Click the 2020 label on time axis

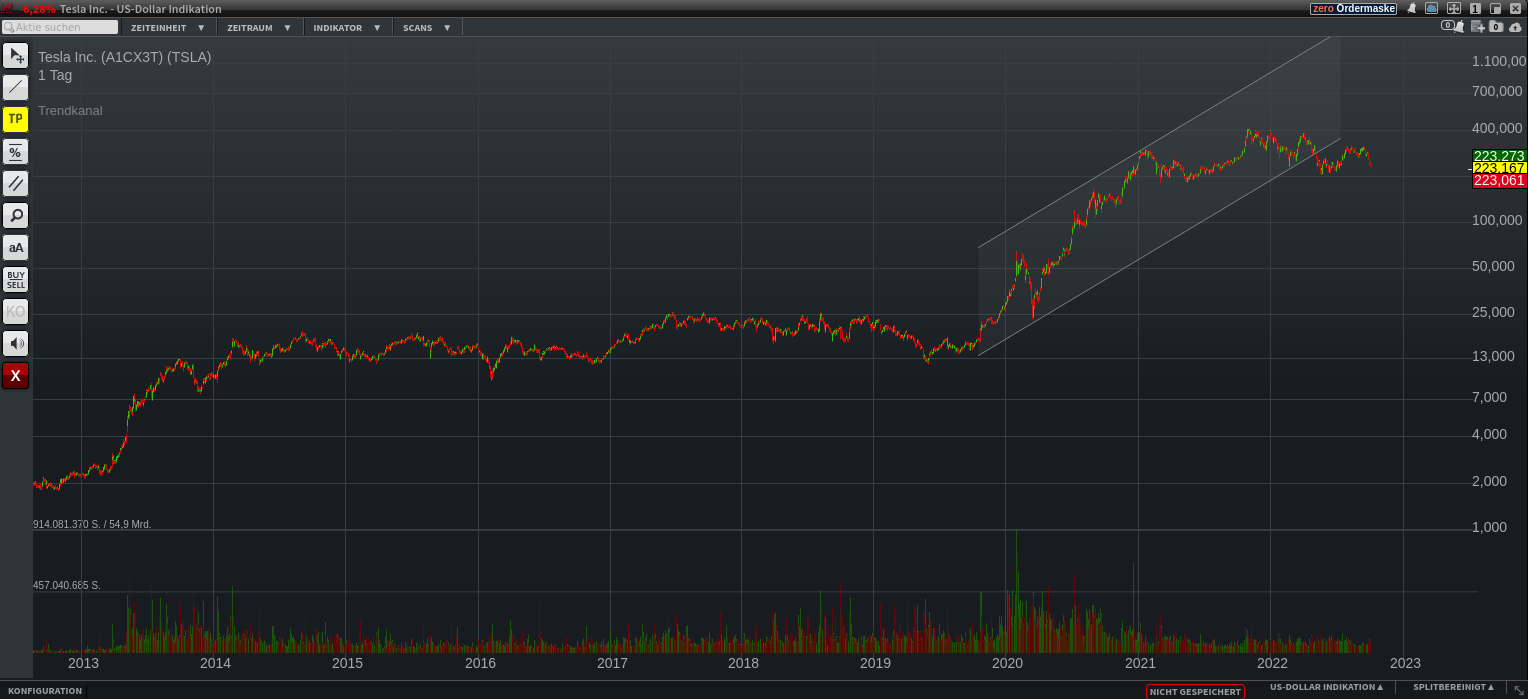pyautogui.click(x=1007, y=663)
